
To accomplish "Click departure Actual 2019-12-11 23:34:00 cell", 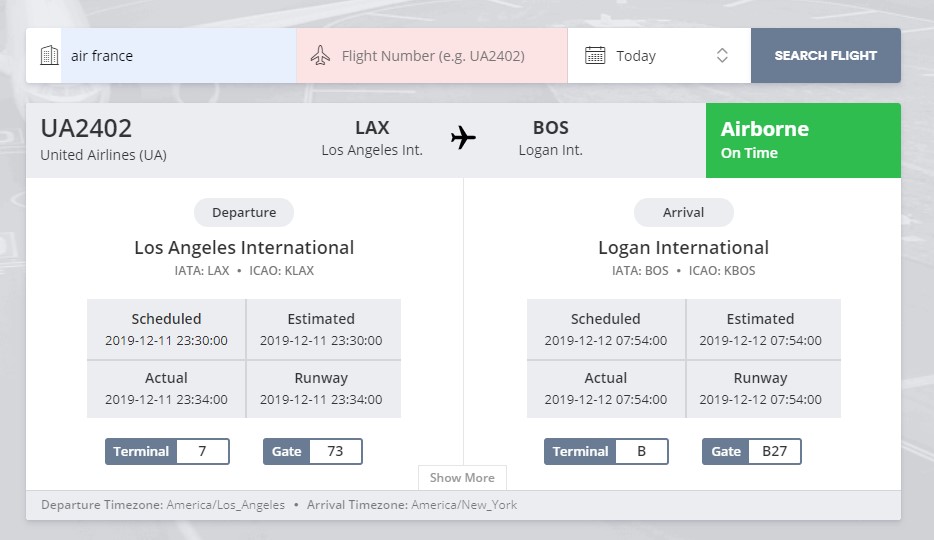I will tap(166, 389).
